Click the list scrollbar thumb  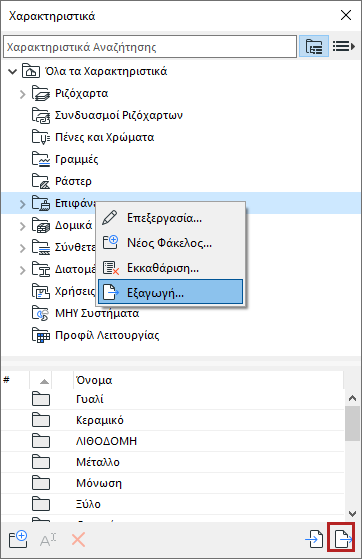point(352,424)
